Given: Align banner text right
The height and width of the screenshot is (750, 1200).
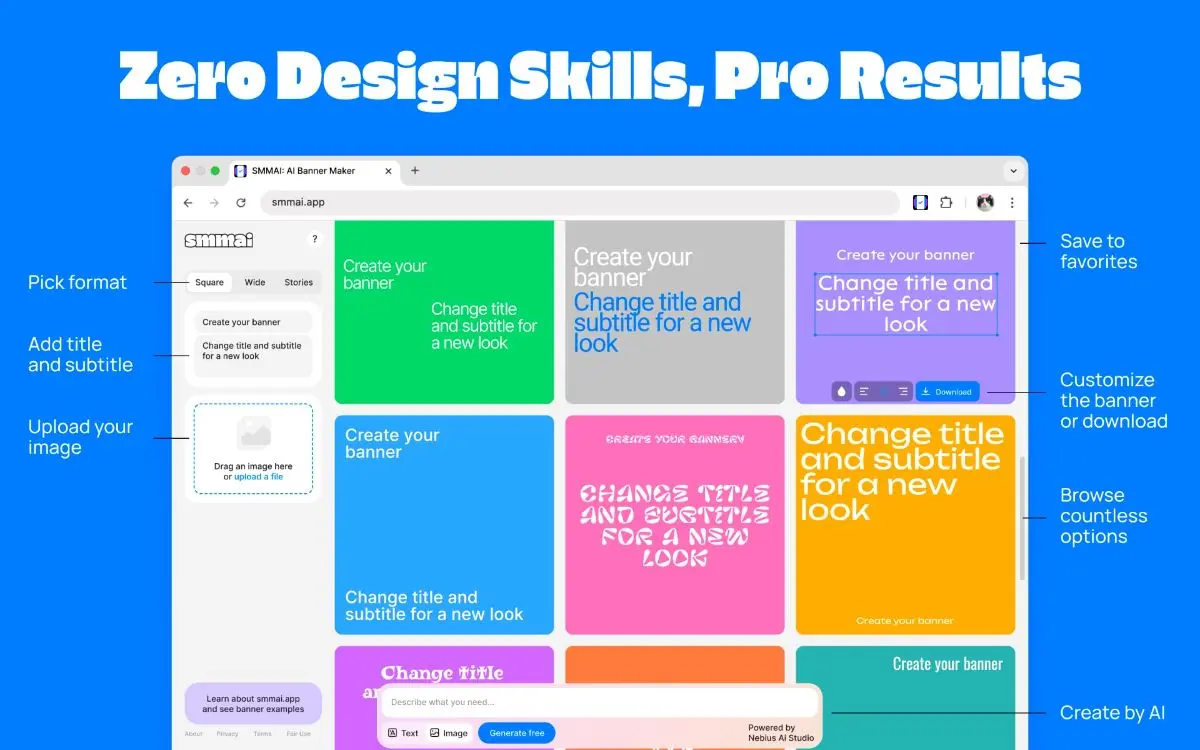Looking at the screenshot, I should 903,392.
